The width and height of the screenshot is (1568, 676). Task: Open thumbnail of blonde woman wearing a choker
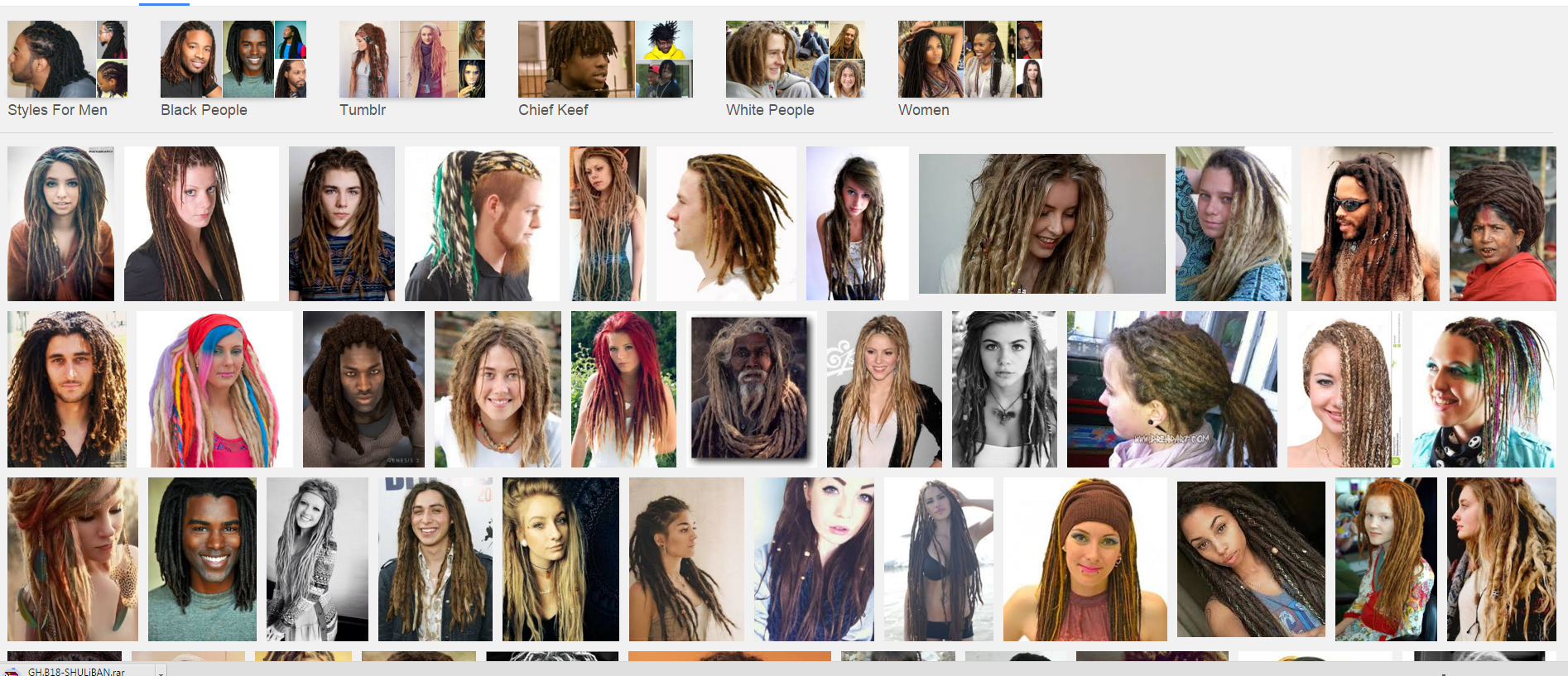(x=560, y=559)
